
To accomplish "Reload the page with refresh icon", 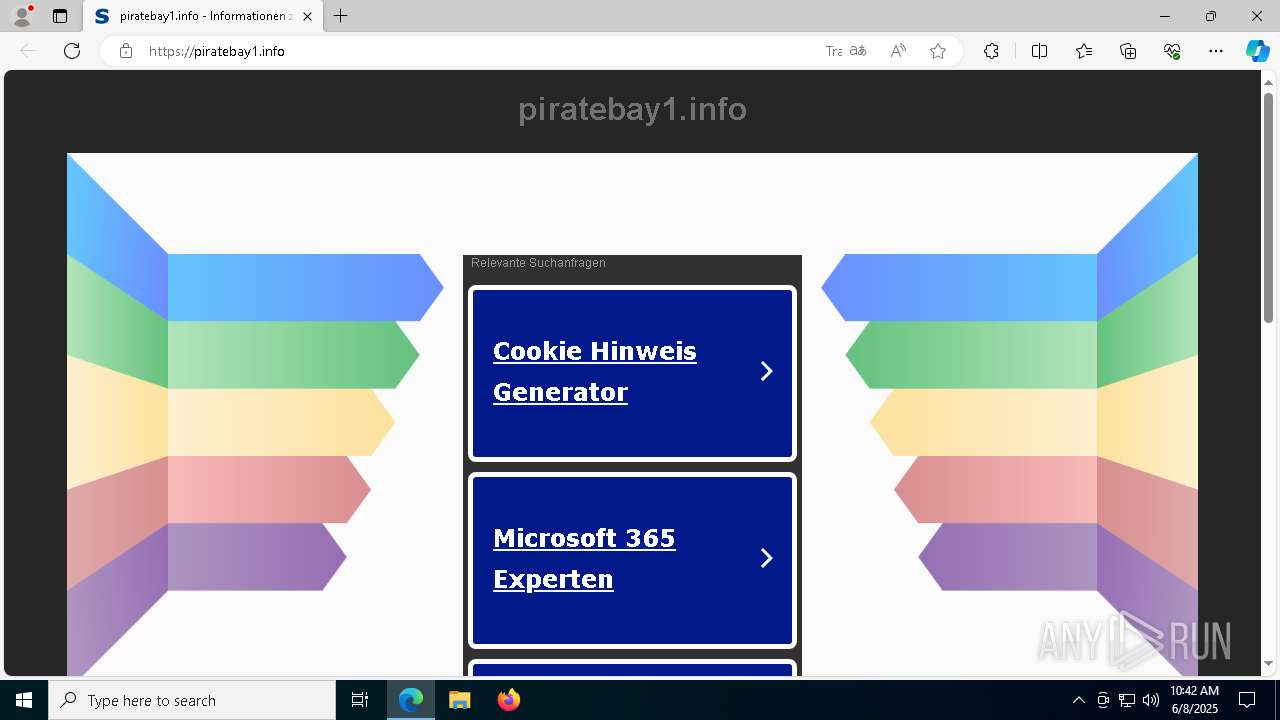I will pyautogui.click(x=72, y=51).
